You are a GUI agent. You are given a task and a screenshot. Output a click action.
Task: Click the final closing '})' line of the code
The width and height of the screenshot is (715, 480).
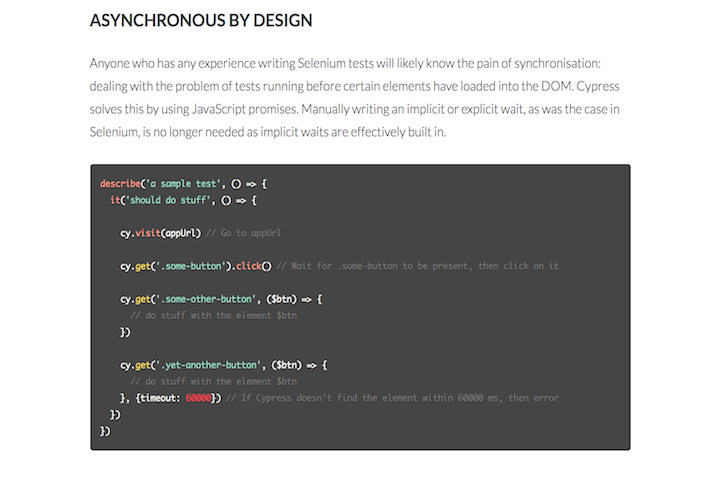click(105, 431)
